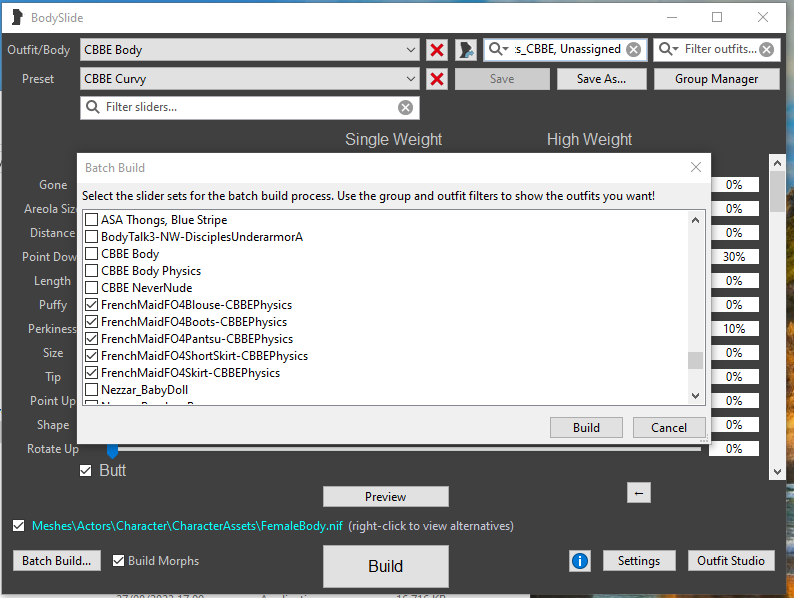Check BodyTalk3-NW-DisciplesUnderarmorA
This screenshot has width=794, height=598.
coord(92,236)
